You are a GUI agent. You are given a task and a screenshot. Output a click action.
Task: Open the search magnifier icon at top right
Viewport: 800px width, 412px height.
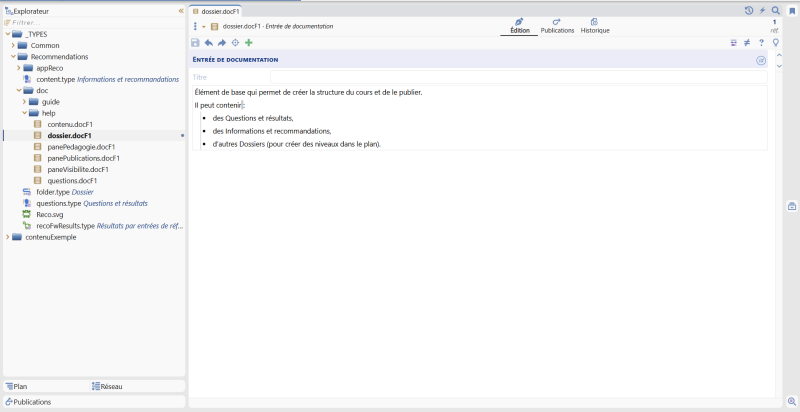pyautogui.click(x=776, y=10)
